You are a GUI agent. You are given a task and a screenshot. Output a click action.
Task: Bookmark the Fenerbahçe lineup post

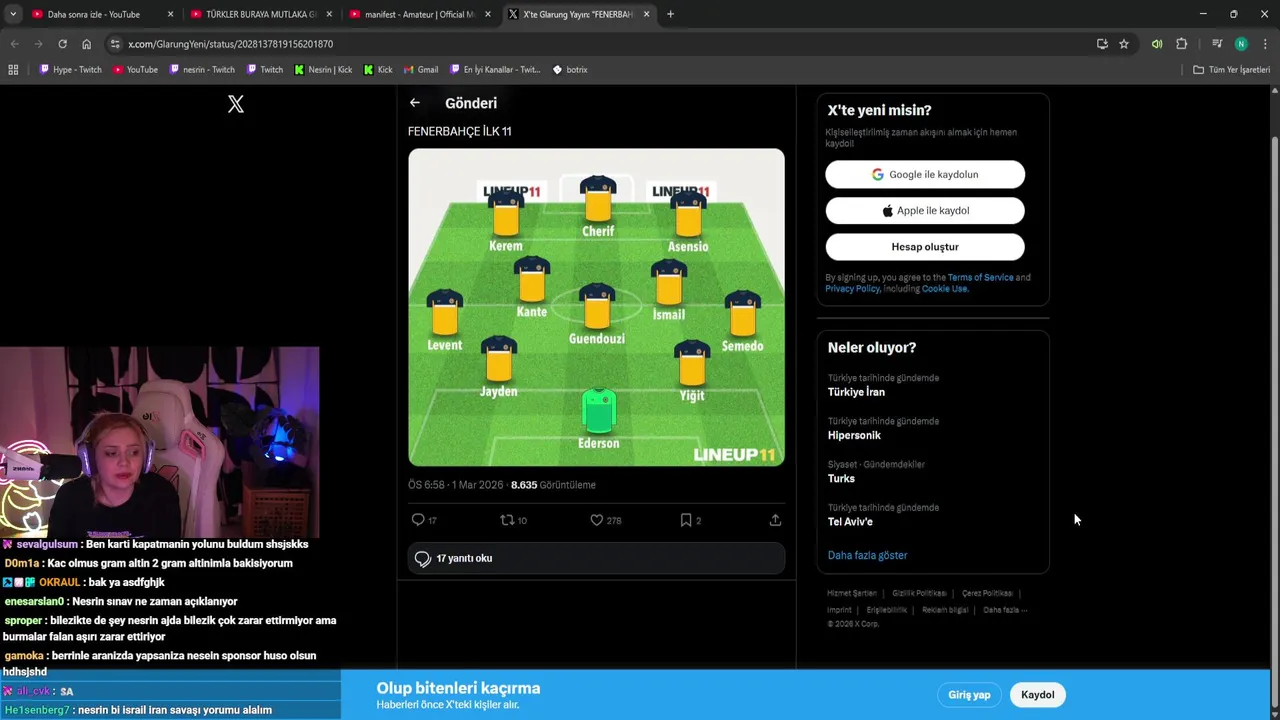(691, 520)
